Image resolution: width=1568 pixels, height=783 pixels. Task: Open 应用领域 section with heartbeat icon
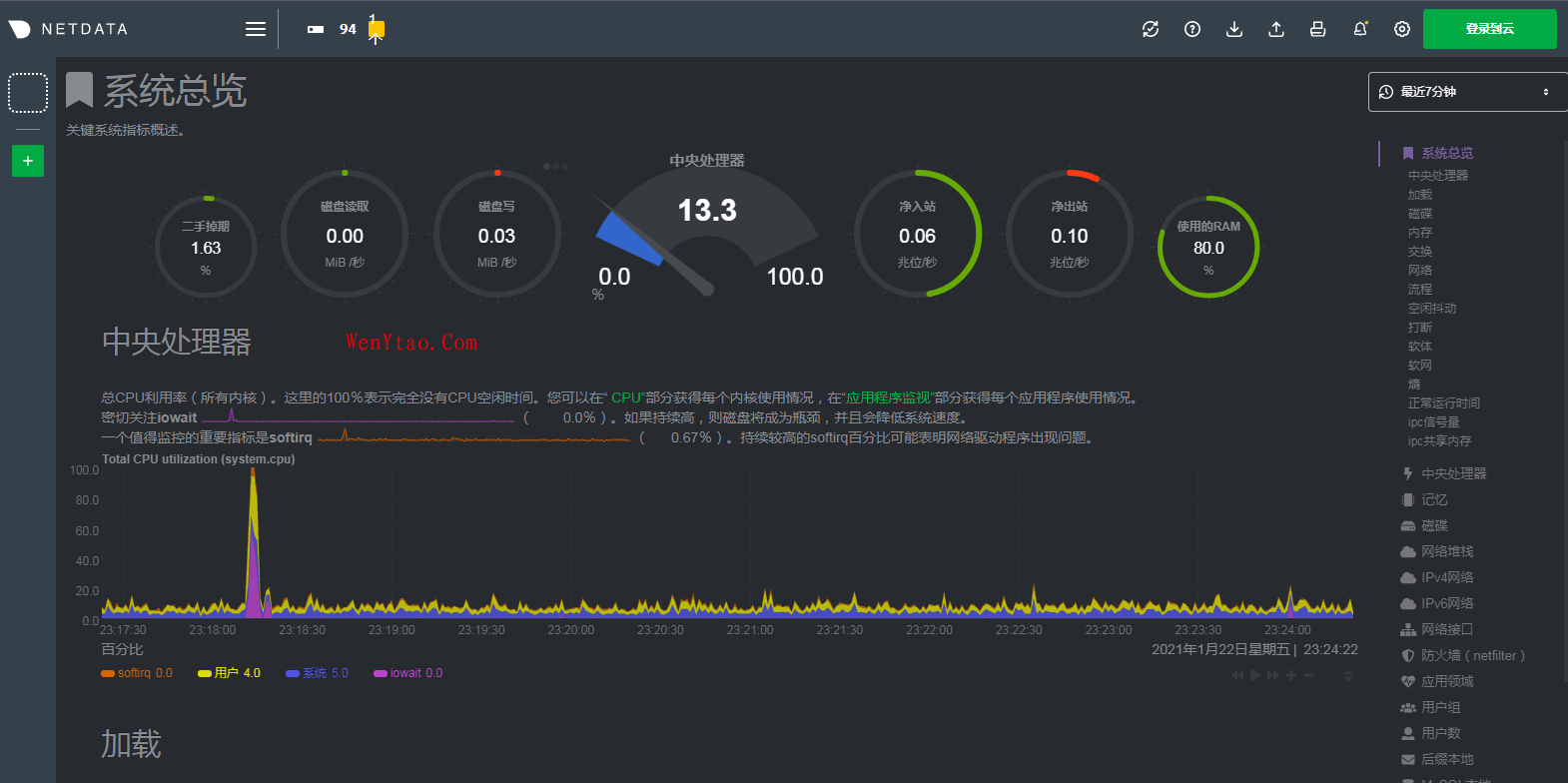coord(1437,681)
